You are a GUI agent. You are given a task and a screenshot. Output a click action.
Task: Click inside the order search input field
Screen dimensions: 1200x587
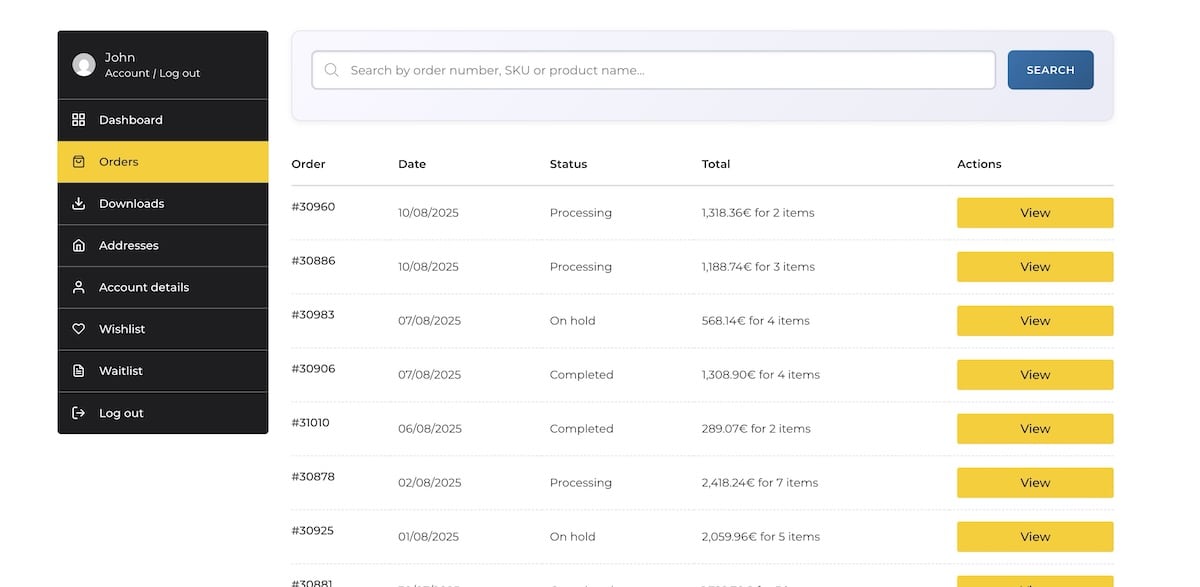(x=650, y=70)
